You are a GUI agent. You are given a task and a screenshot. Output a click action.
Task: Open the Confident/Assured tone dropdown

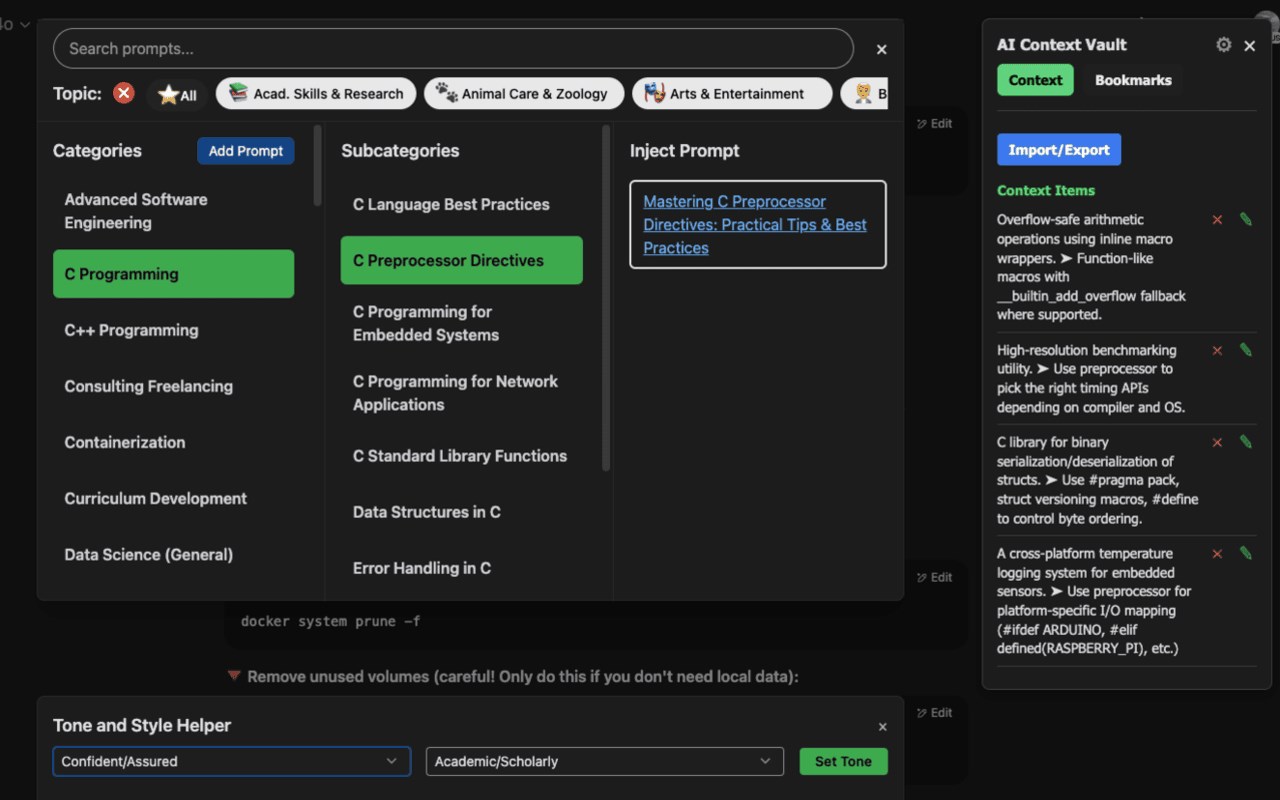point(231,761)
